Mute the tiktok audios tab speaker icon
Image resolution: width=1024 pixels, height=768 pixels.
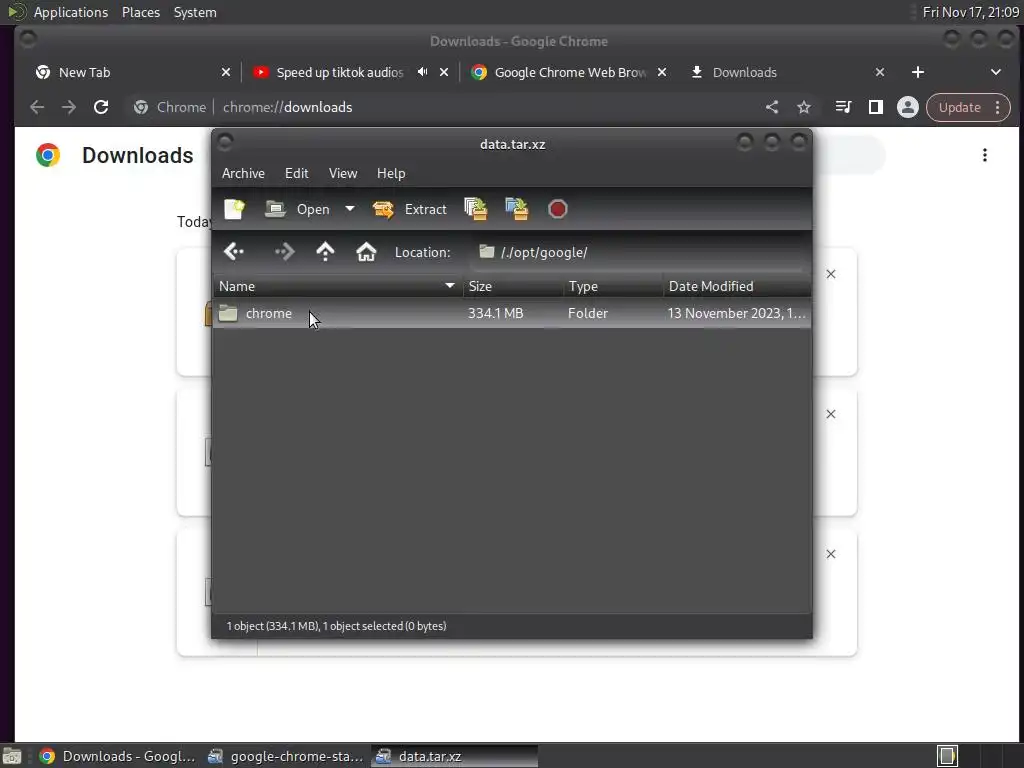423,72
